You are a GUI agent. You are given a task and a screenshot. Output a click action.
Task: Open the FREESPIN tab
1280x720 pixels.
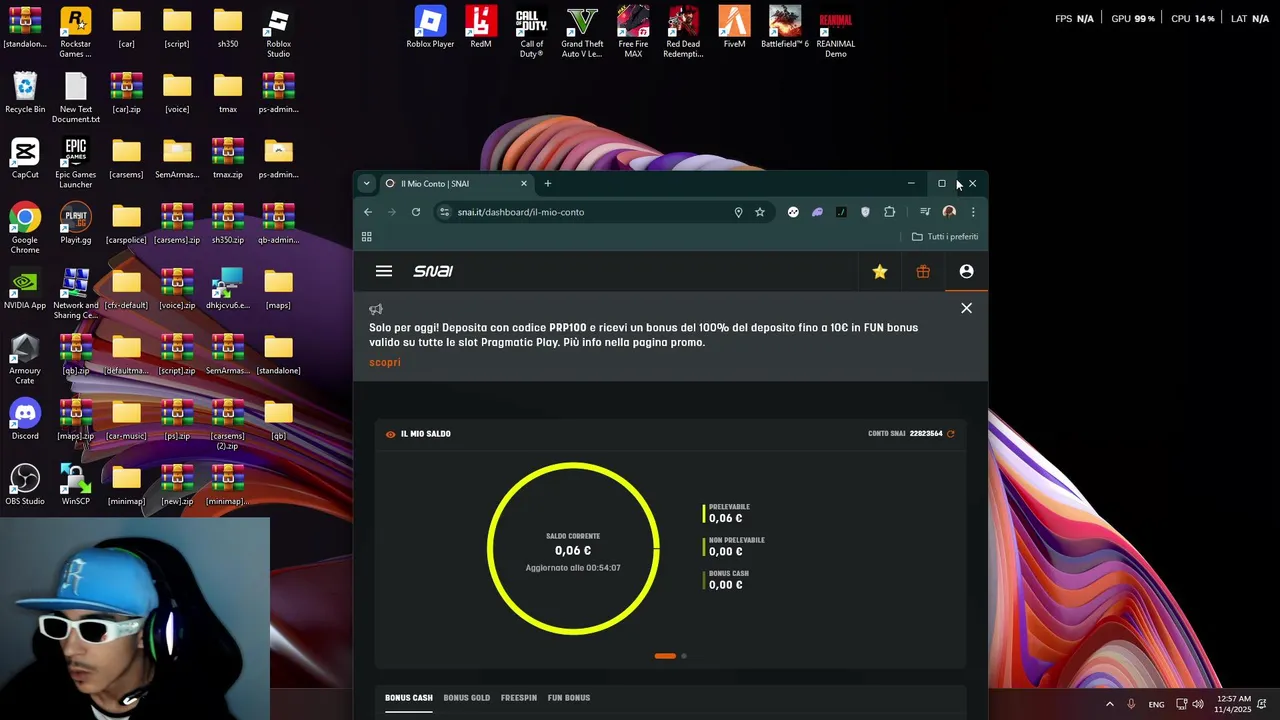(519, 698)
